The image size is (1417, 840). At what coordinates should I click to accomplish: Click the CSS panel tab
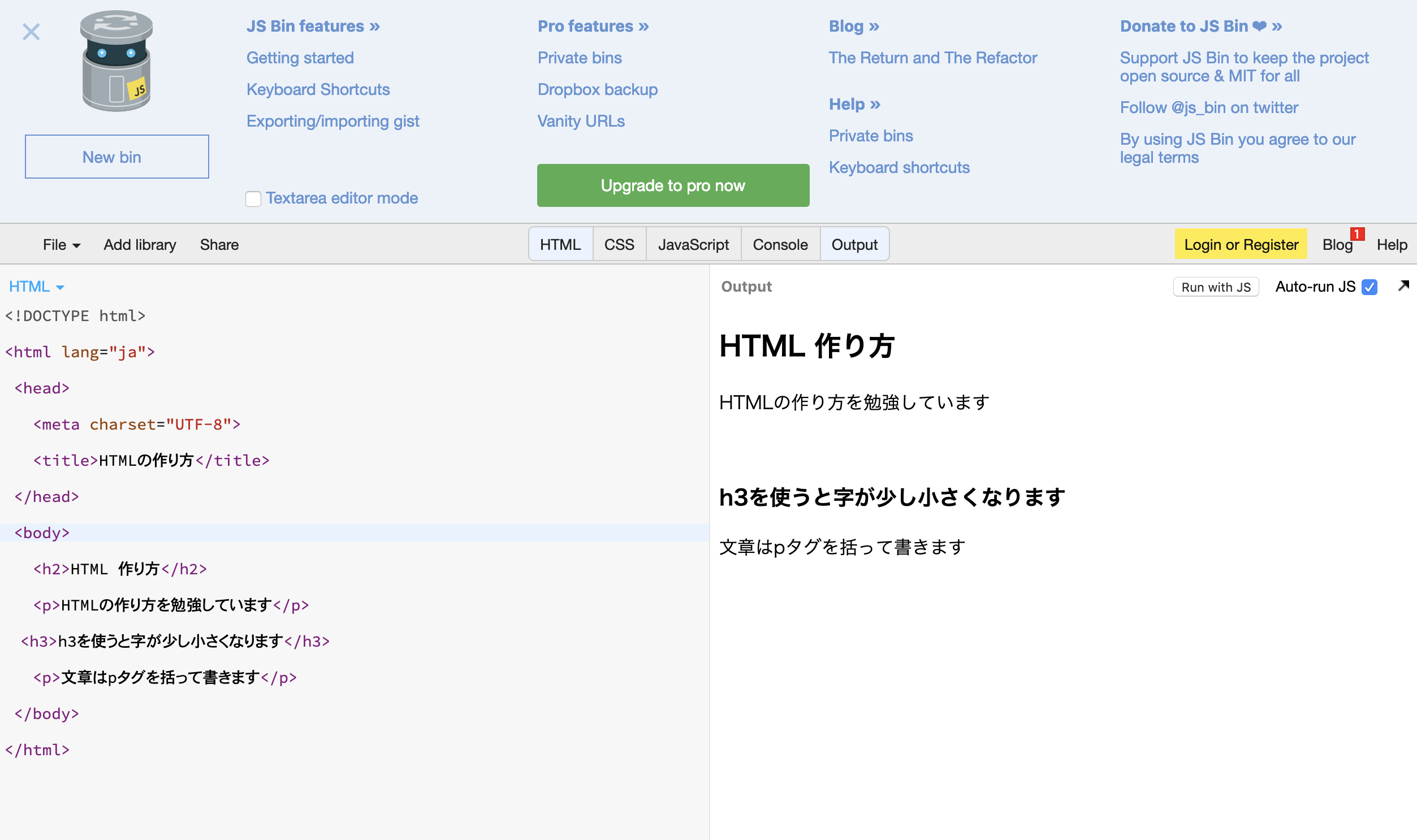coord(619,244)
